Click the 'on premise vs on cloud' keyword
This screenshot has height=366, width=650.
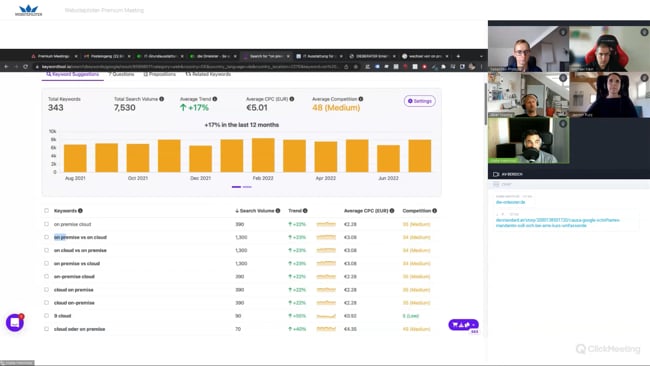[80, 237]
